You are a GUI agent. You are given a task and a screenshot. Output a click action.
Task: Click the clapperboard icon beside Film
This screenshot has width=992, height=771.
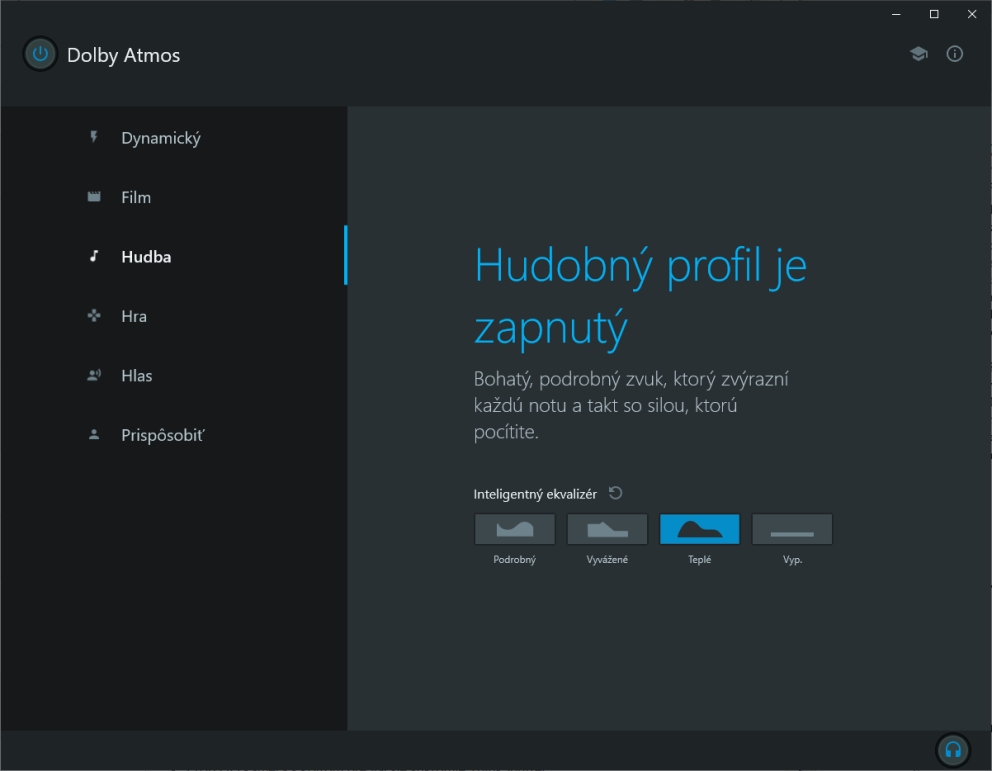coord(94,197)
